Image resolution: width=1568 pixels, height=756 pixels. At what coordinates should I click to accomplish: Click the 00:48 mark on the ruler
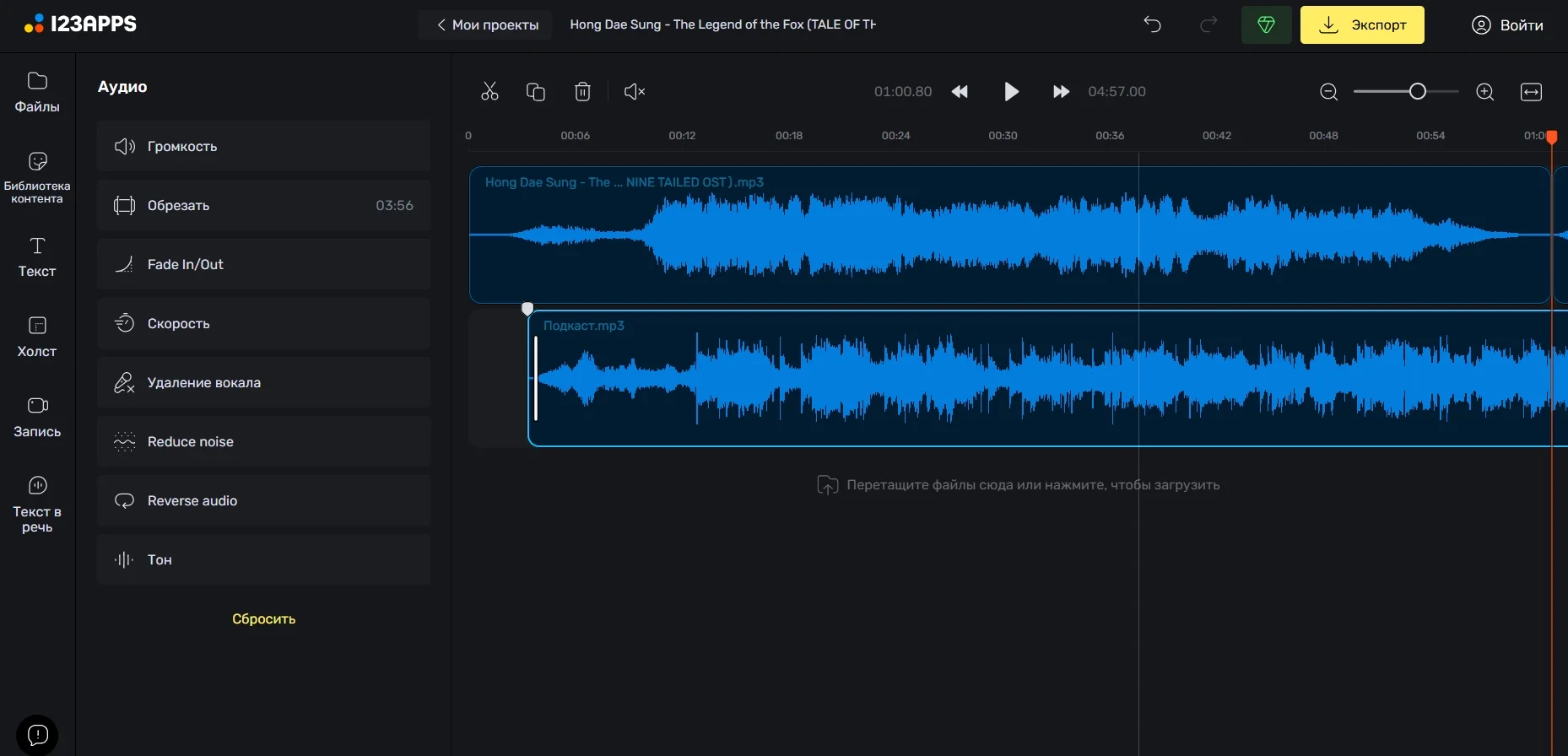click(x=1323, y=136)
